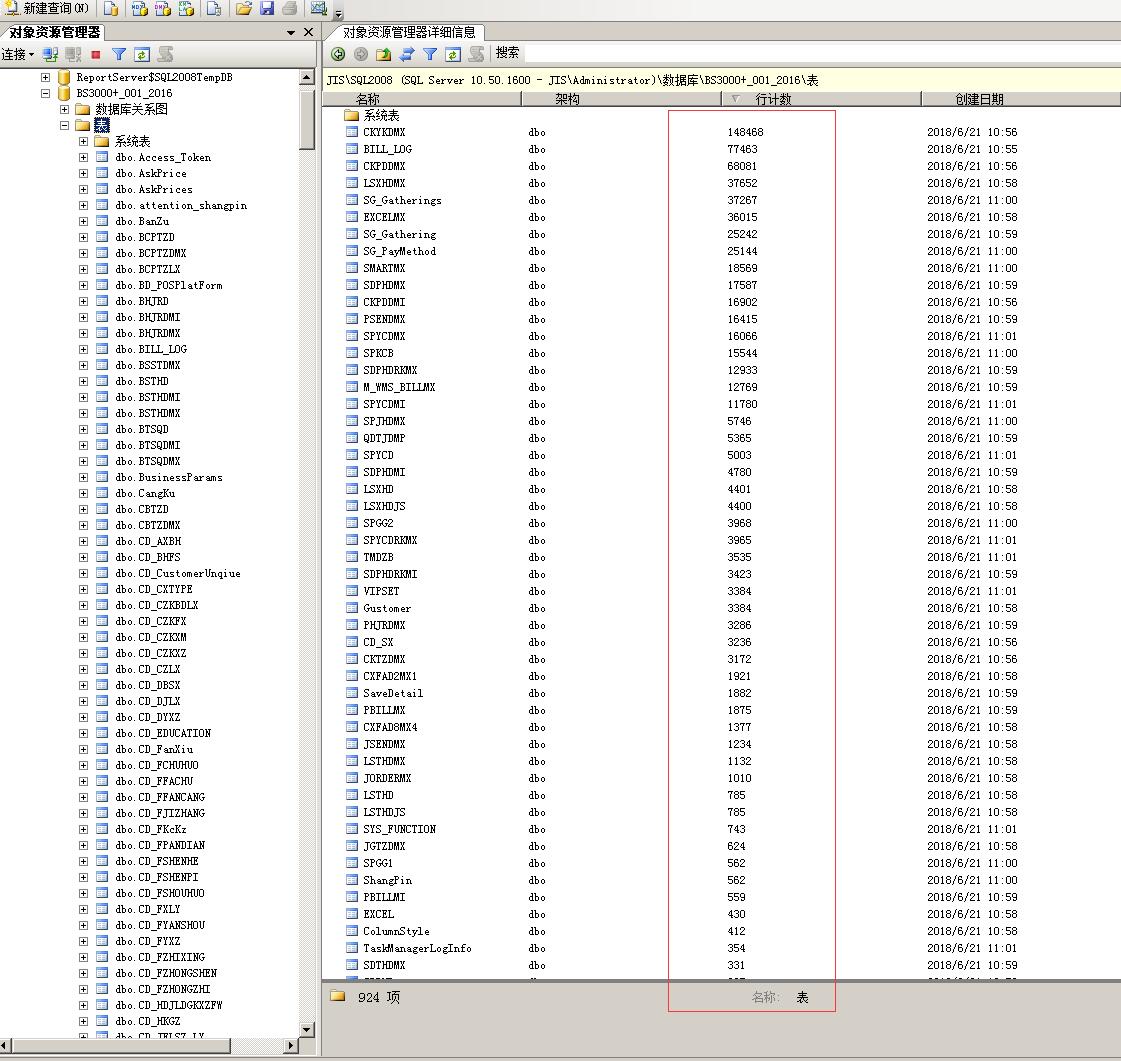This screenshot has height=1061, width=1121.
Task: Collapse the BS3000+_001_2016 database node
Action: pyautogui.click(x=45, y=93)
